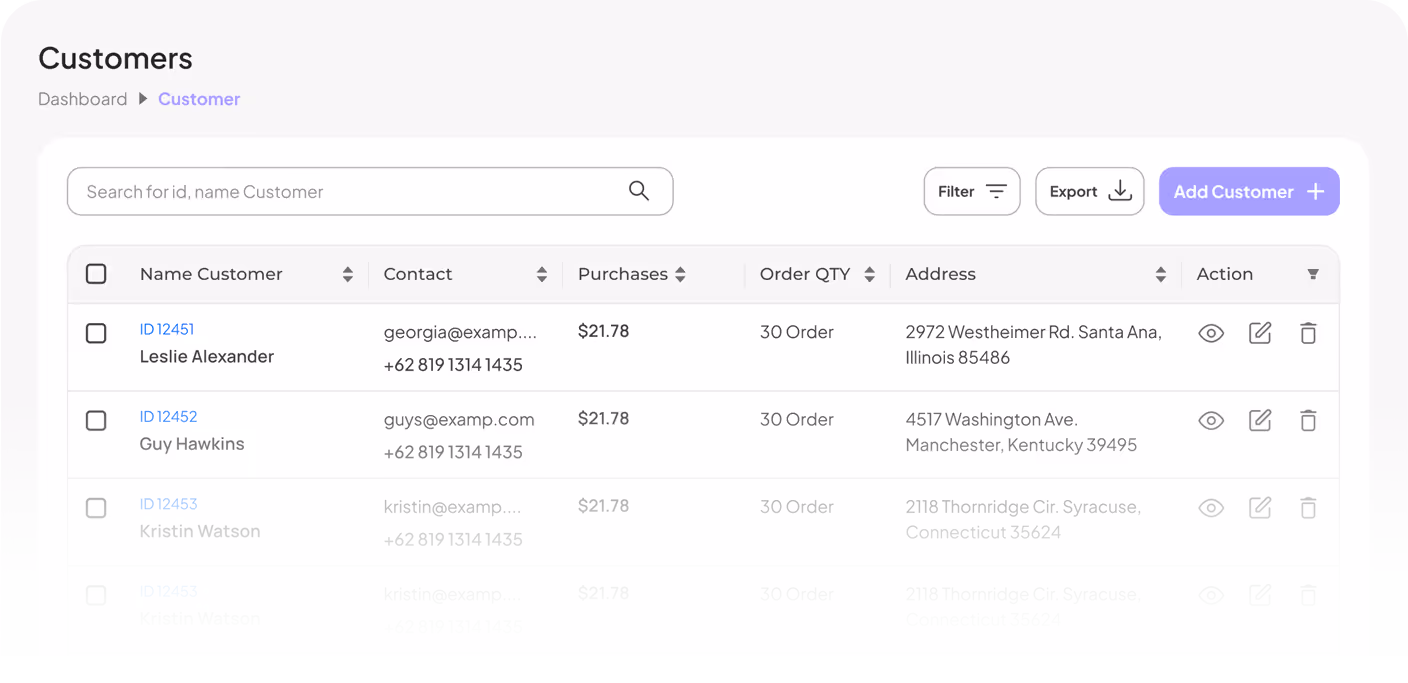Screen dimensions: 1408x683
Task: Click inside the customer search field
Action: (x=300, y=191)
